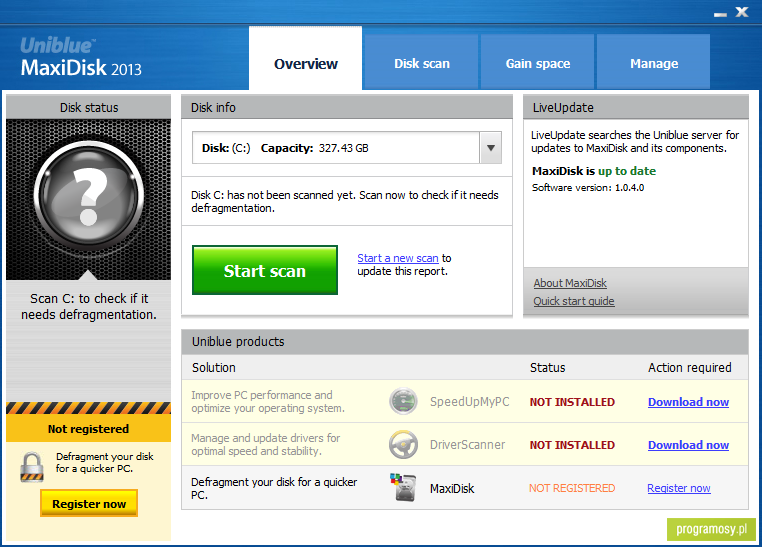This screenshot has height=547, width=762.
Task: Click the yellow Register now button
Action: (x=89, y=503)
